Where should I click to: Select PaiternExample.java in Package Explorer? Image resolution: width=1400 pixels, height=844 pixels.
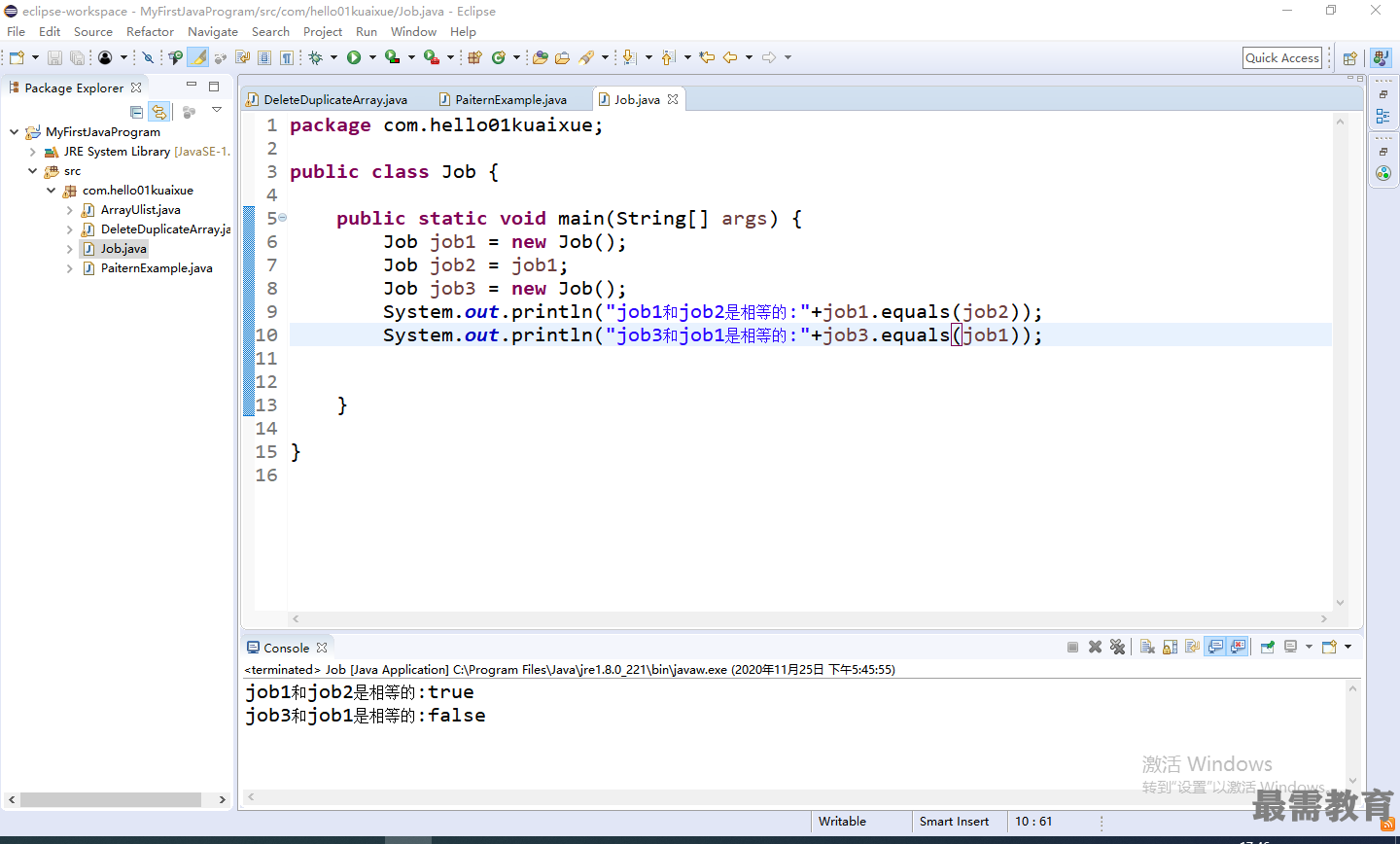(156, 268)
